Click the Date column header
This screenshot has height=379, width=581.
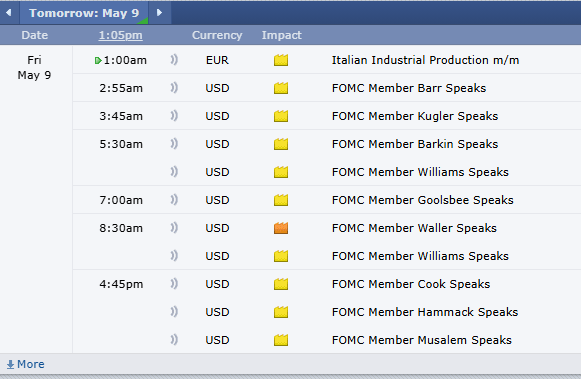(x=34, y=35)
